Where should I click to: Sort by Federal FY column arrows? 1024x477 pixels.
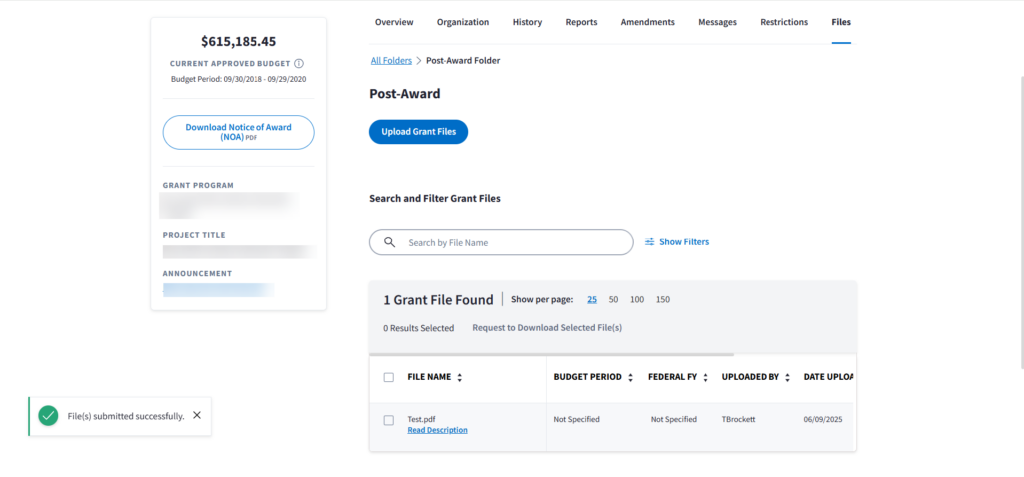pyautogui.click(x=705, y=378)
